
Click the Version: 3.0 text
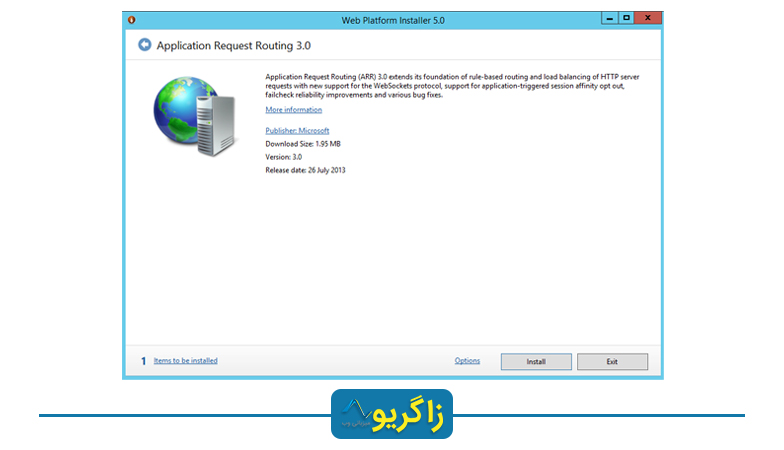point(284,157)
